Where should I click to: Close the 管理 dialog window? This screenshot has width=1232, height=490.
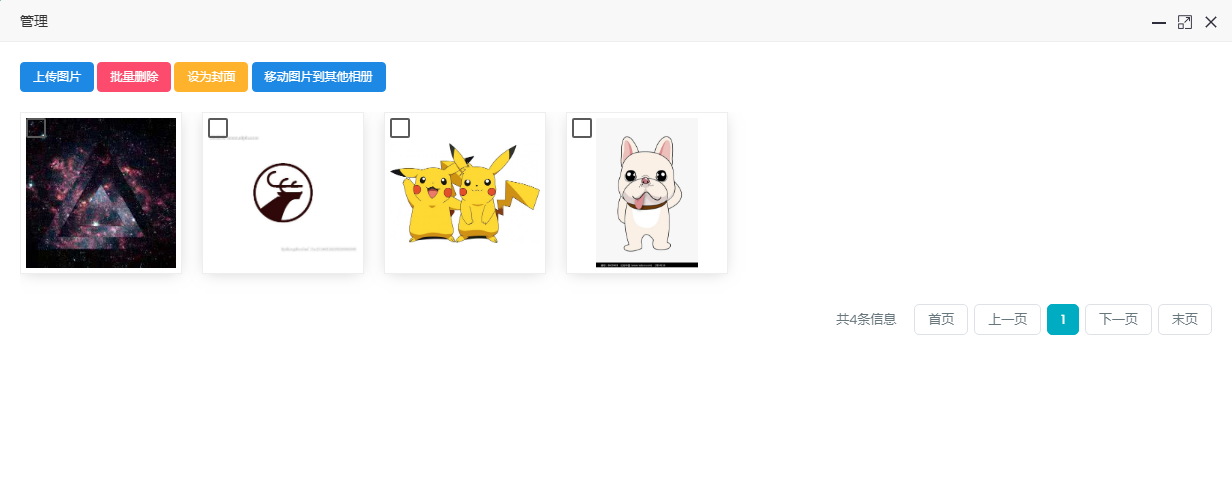[x=1211, y=22]
